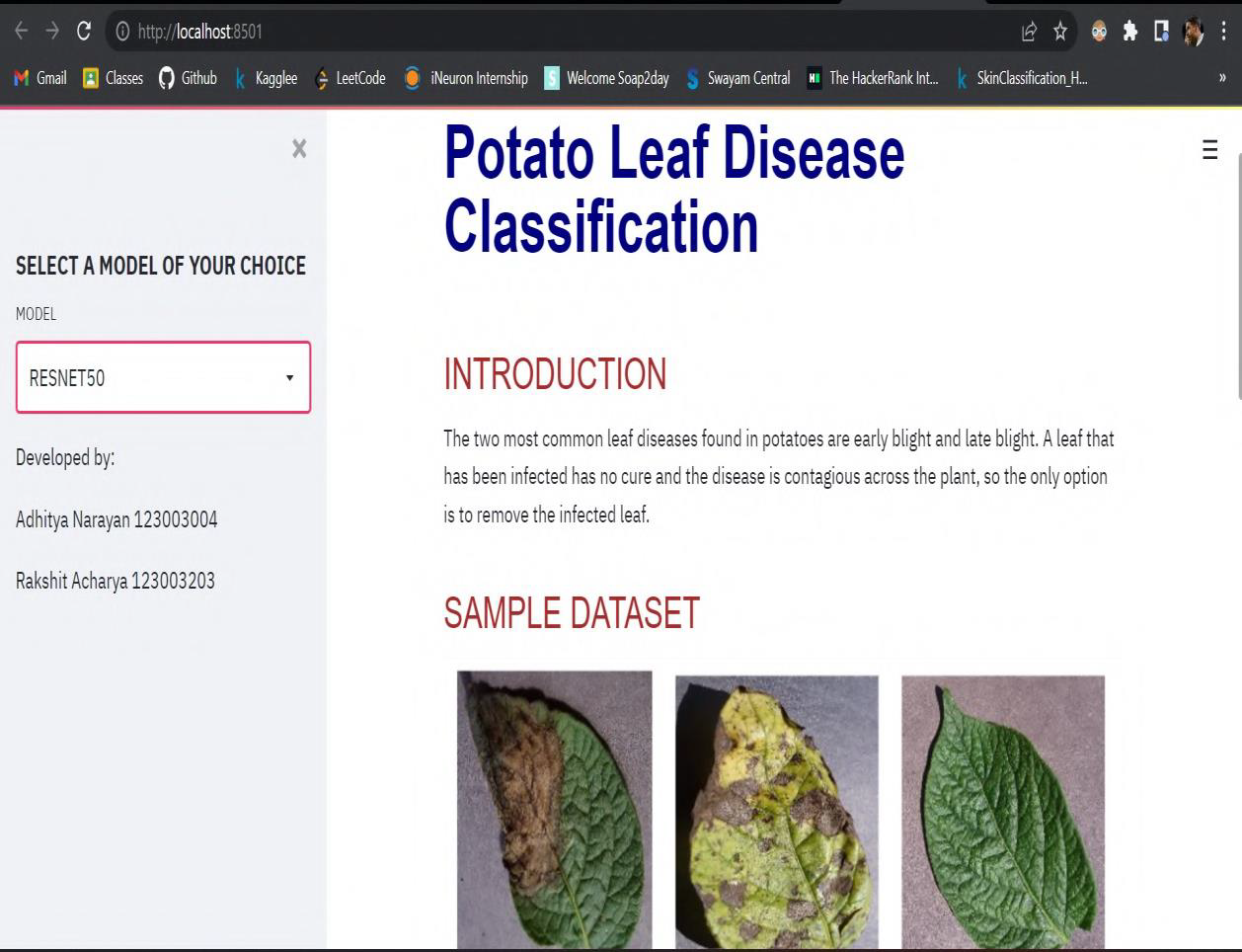Click the Chrome extensions puzzle icon
Viewport: 1242px width, 952px height.
tap(1129, 31)
